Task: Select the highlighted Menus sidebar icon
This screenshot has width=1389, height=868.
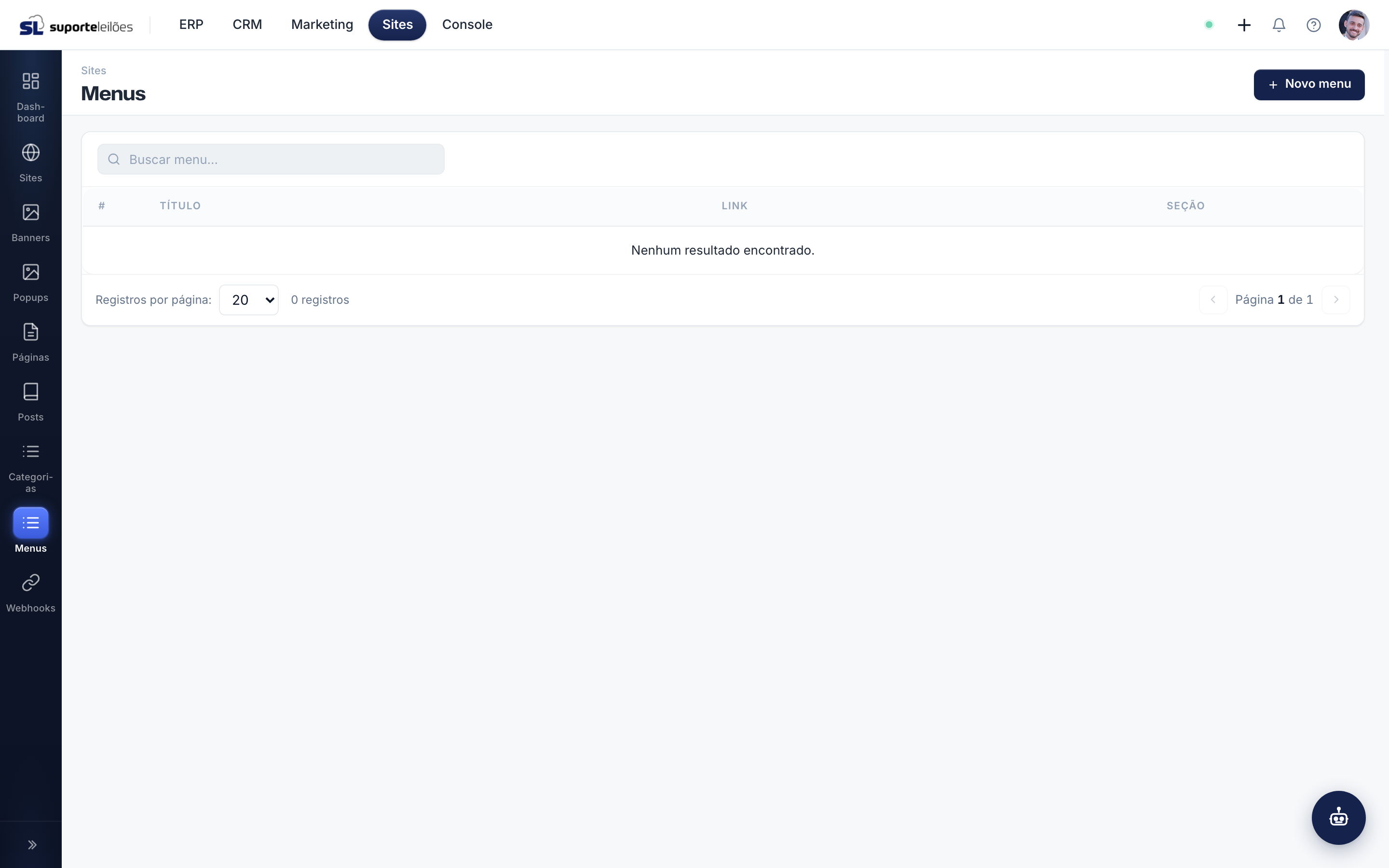Action: pyautogui.click(x=30, y=523)
